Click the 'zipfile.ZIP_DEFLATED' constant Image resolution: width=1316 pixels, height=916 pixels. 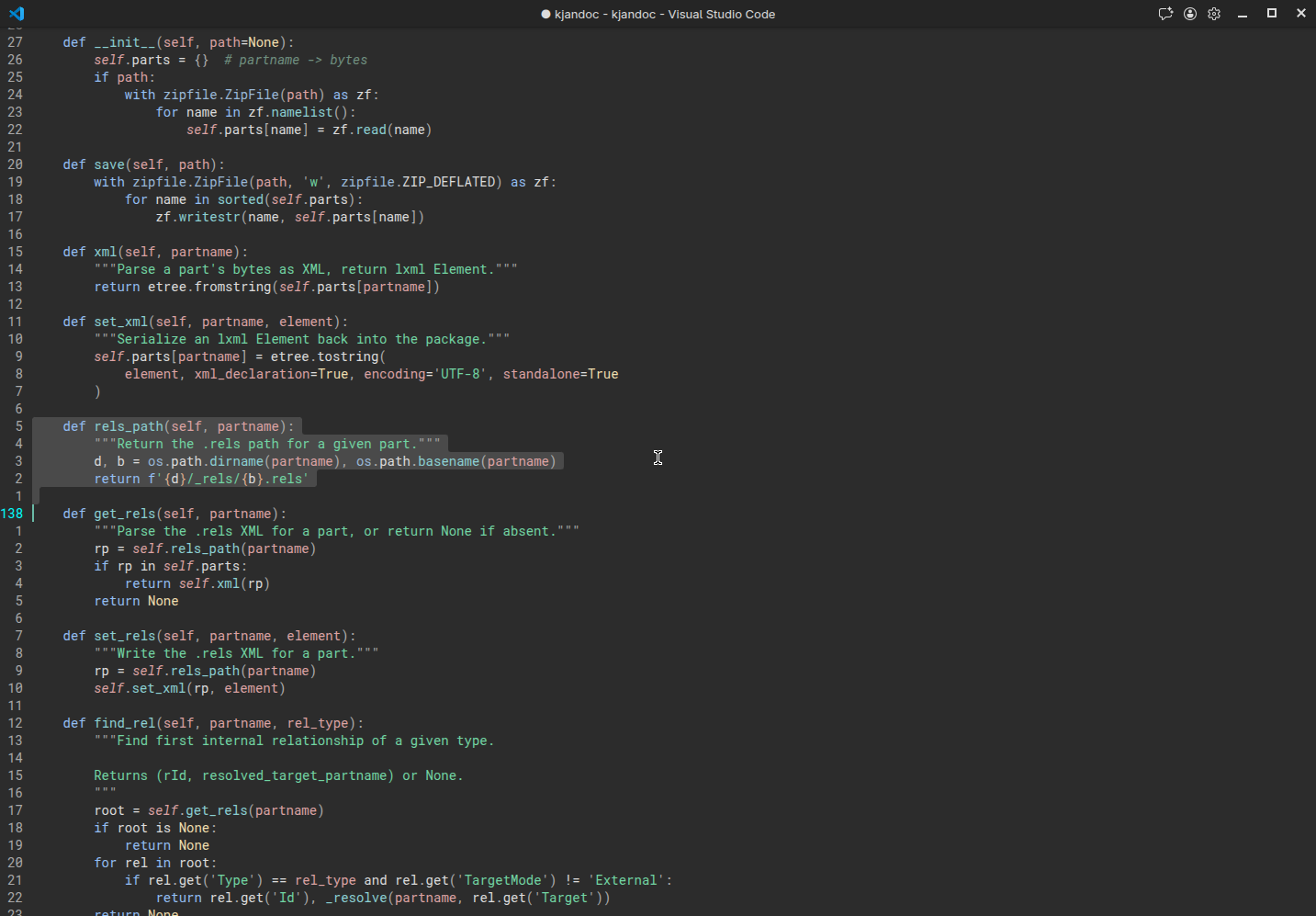(x=418, y=182)
